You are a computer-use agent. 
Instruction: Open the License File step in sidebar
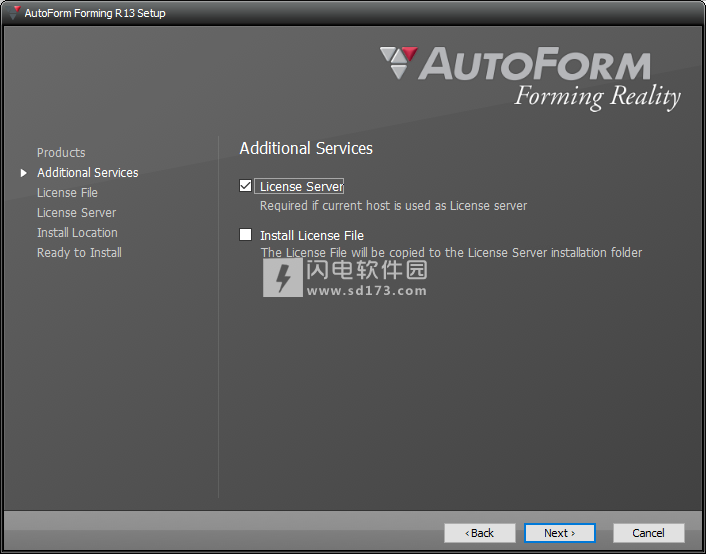(67, 193)
